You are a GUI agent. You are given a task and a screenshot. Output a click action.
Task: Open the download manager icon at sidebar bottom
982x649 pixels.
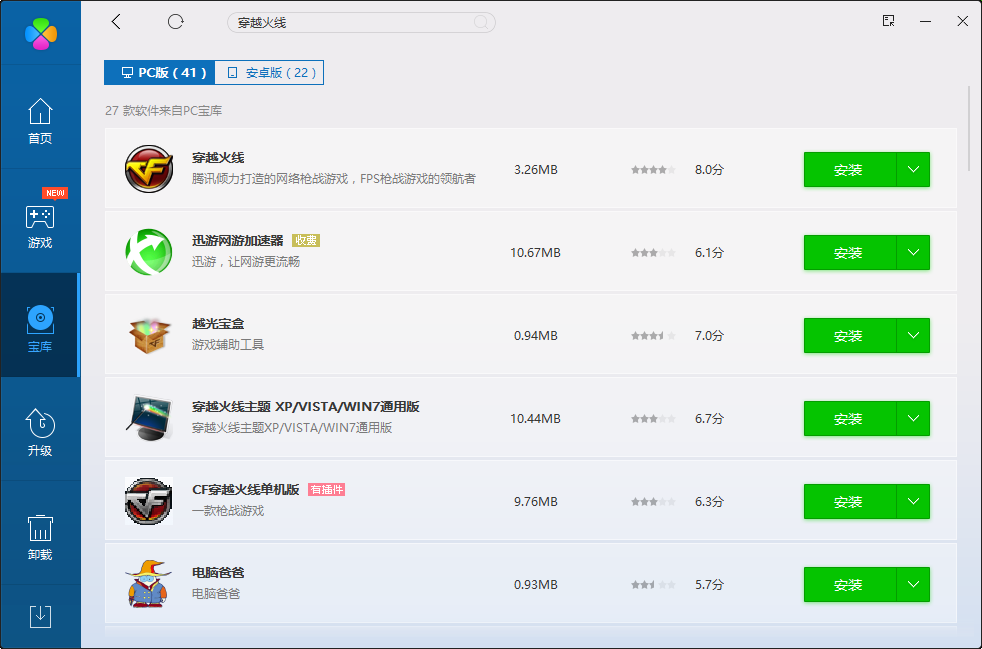tap(41, 616)
